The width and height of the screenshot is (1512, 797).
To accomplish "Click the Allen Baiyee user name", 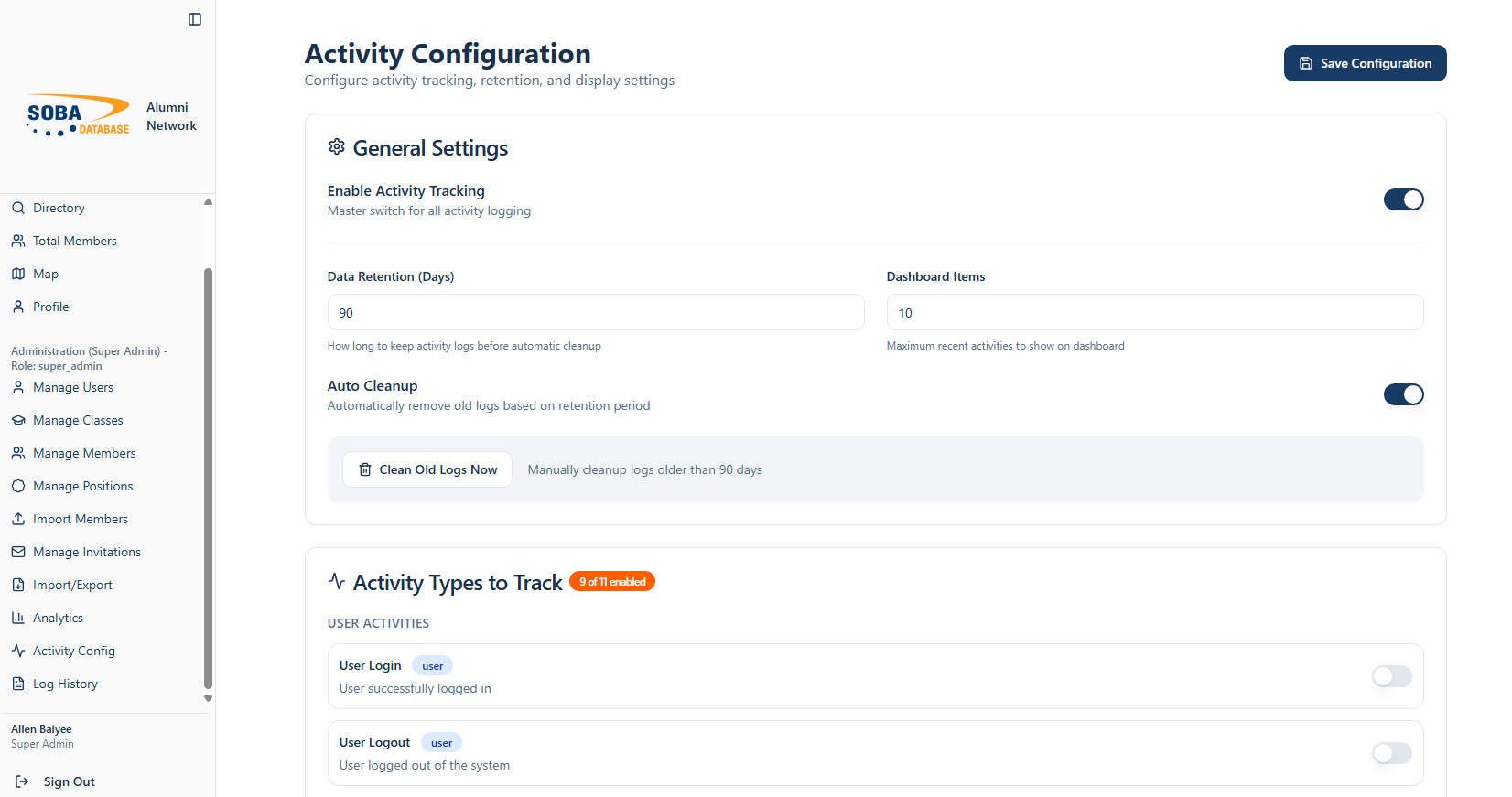I will [x=41, y=729].
